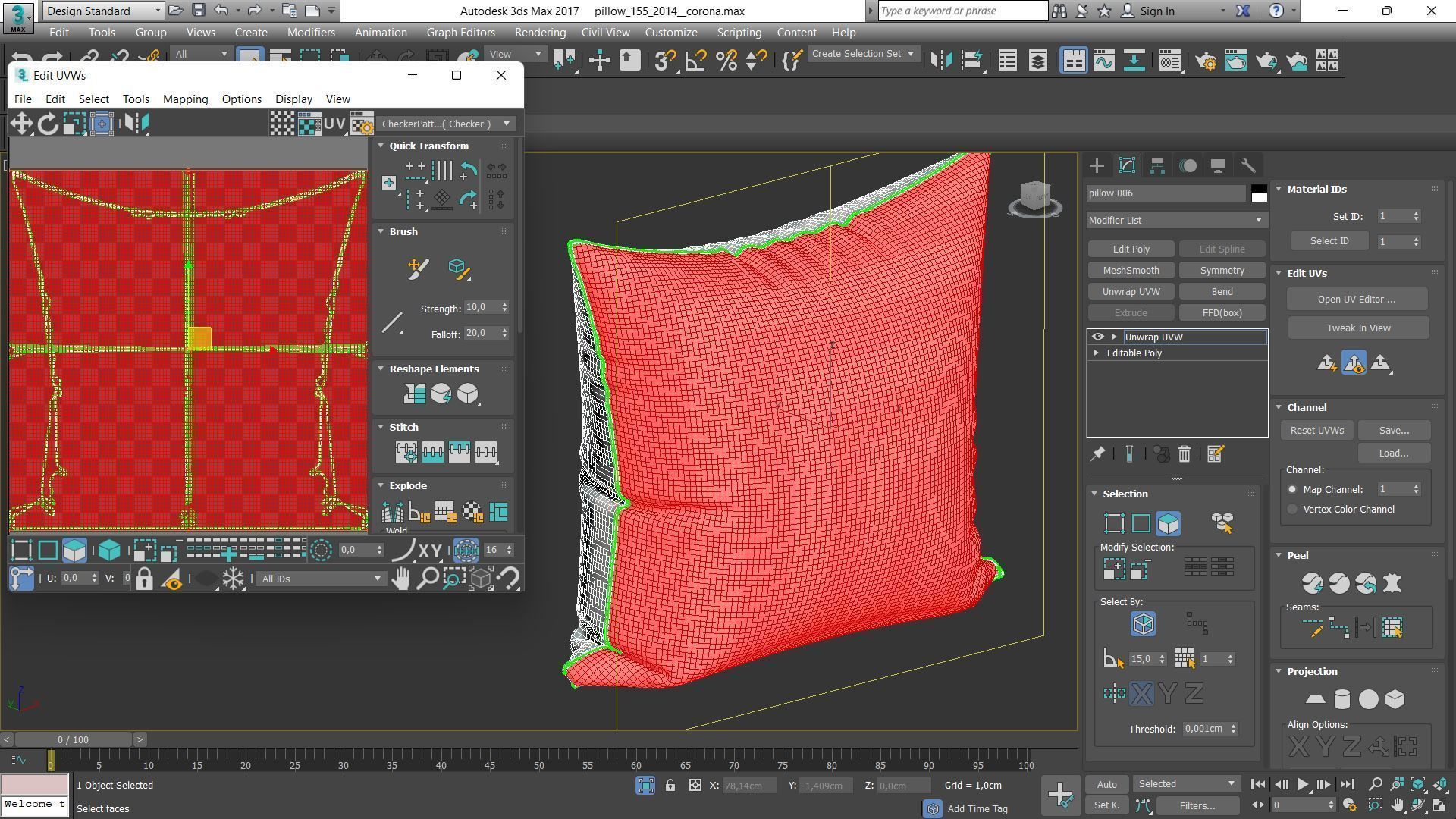Click the 0 / 100 time slider
Image resolution: width=1456 pixels, height=819 pixels.
[x=73, y=739]
